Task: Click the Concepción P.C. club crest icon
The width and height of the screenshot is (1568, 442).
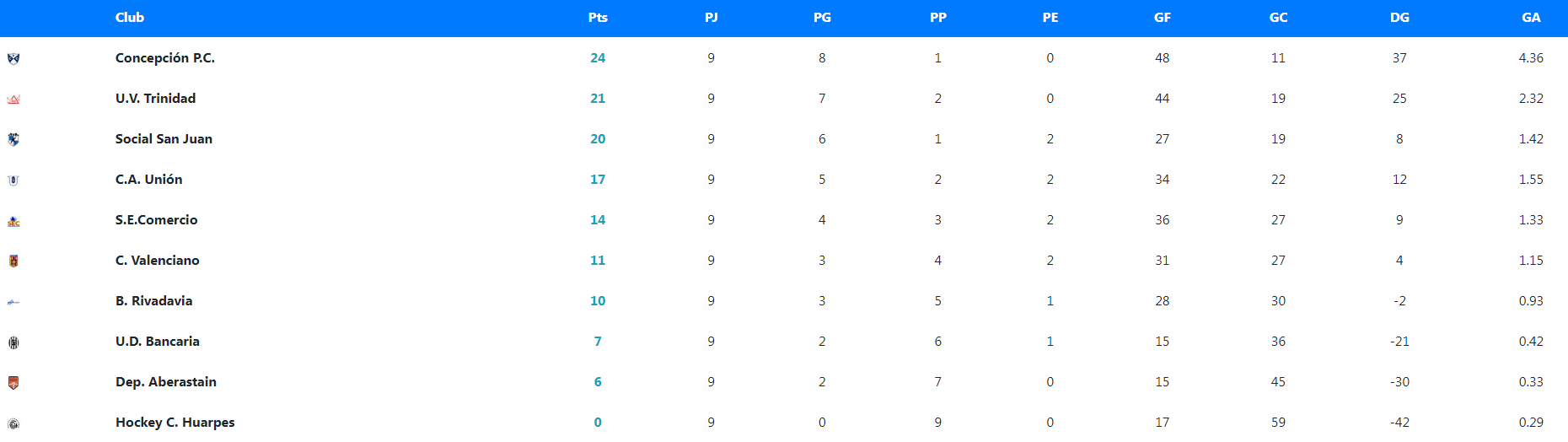Action: [x=13, y=58]
